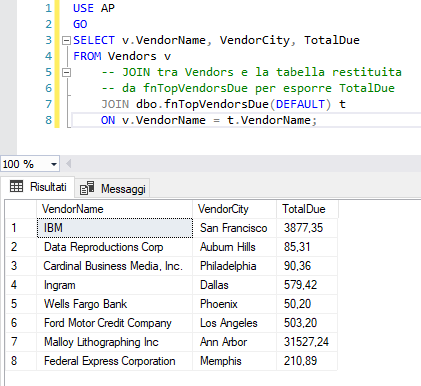Switch to the Risultati tab

click(38, 187)
